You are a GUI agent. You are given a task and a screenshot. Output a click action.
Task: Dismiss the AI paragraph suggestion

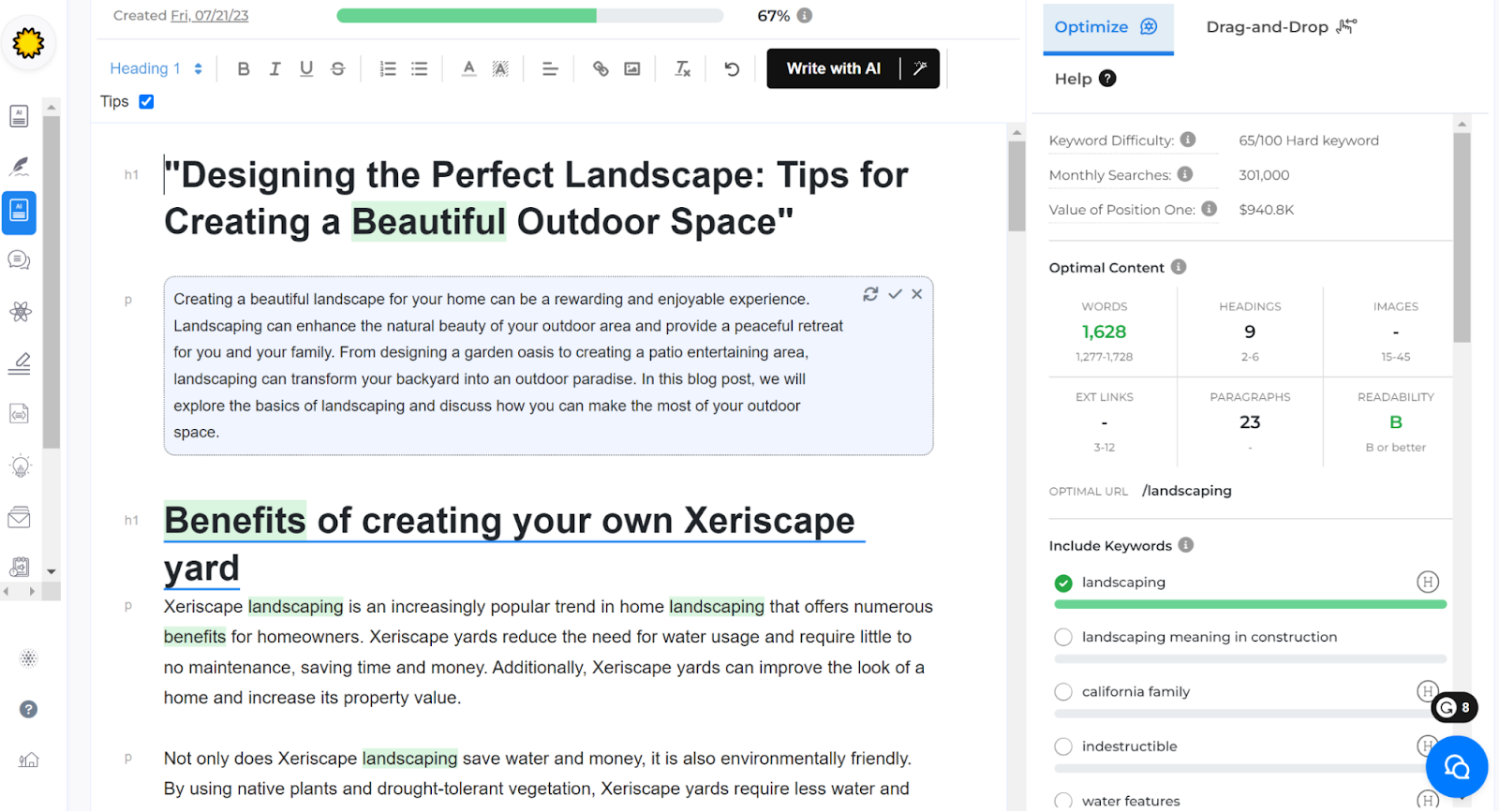tap(917, 294)
